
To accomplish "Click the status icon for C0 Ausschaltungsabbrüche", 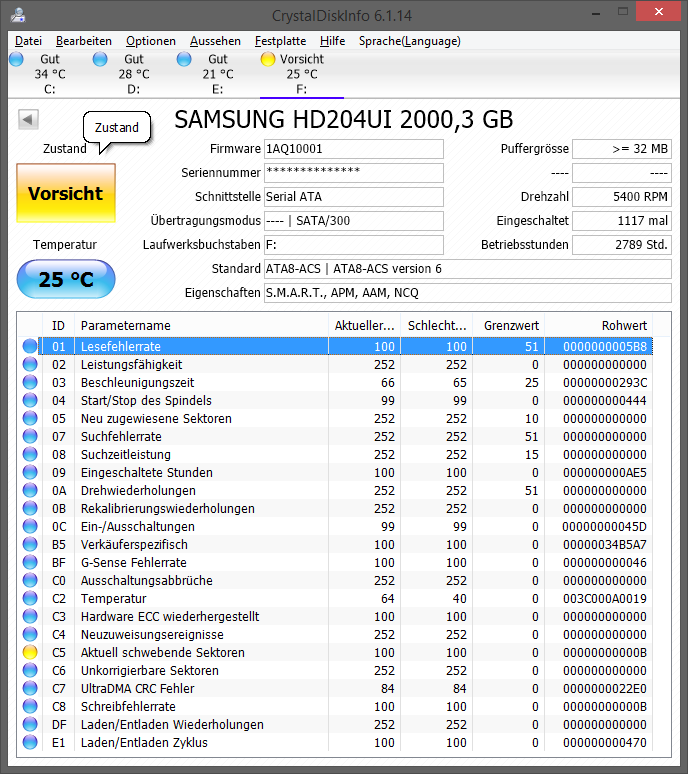I will click(30, 580).
